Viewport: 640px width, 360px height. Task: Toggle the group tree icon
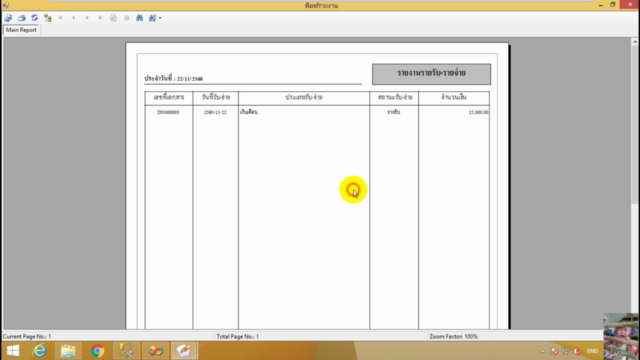(x=48, y=18)
